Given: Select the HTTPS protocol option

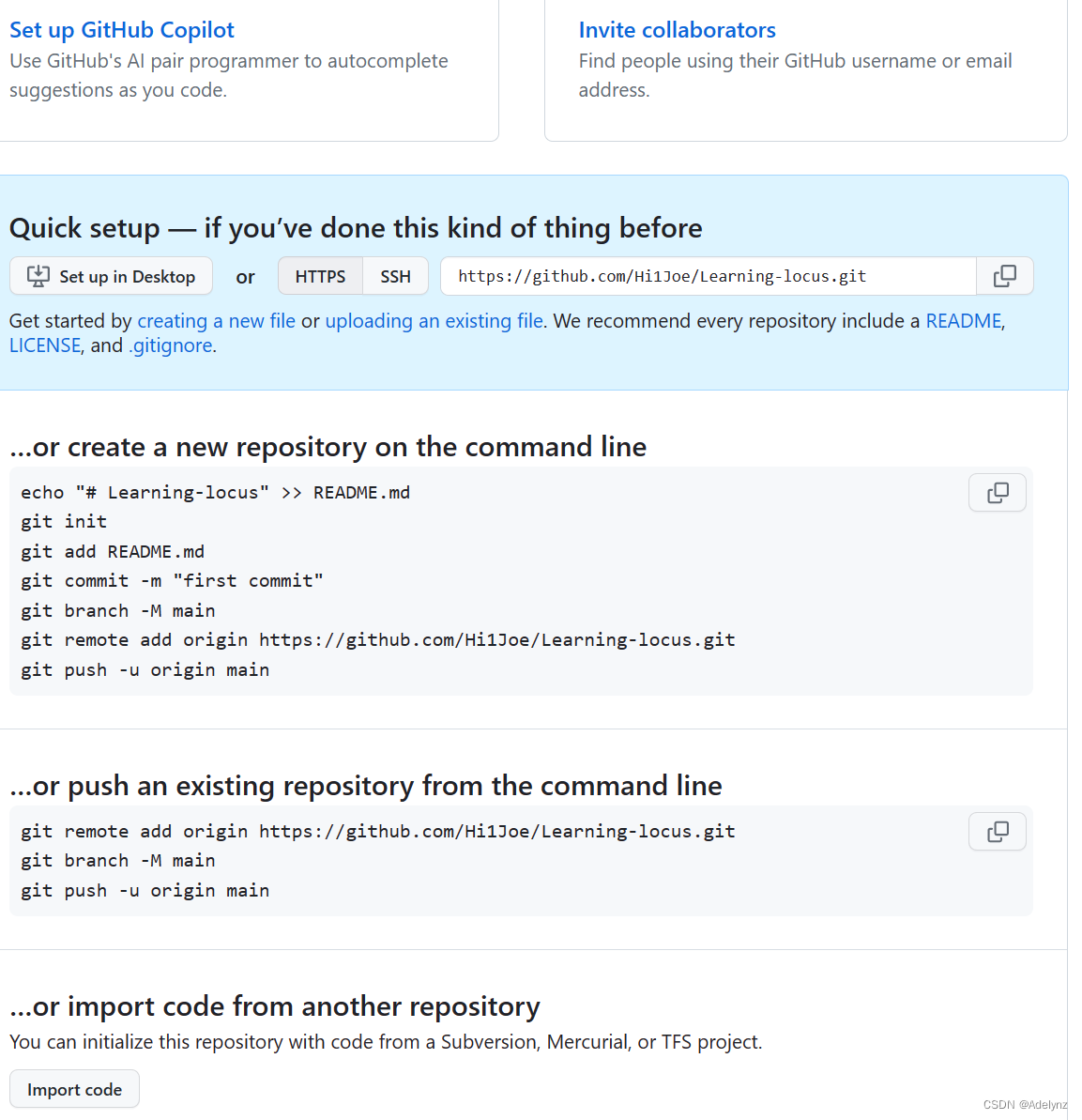Looking at the screenshot, I should tap(320, 276).
